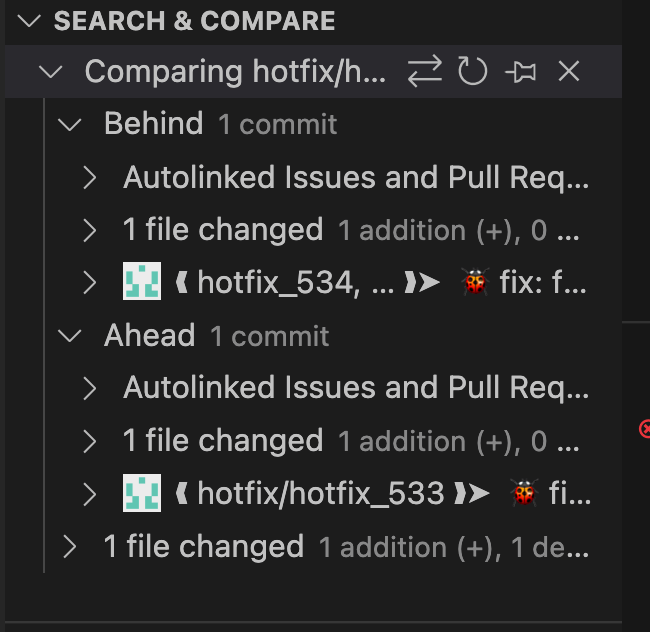Swap the comparison direction icon
Image resolution: width=650 pixels, height=632 pixels.
point(425,72)
